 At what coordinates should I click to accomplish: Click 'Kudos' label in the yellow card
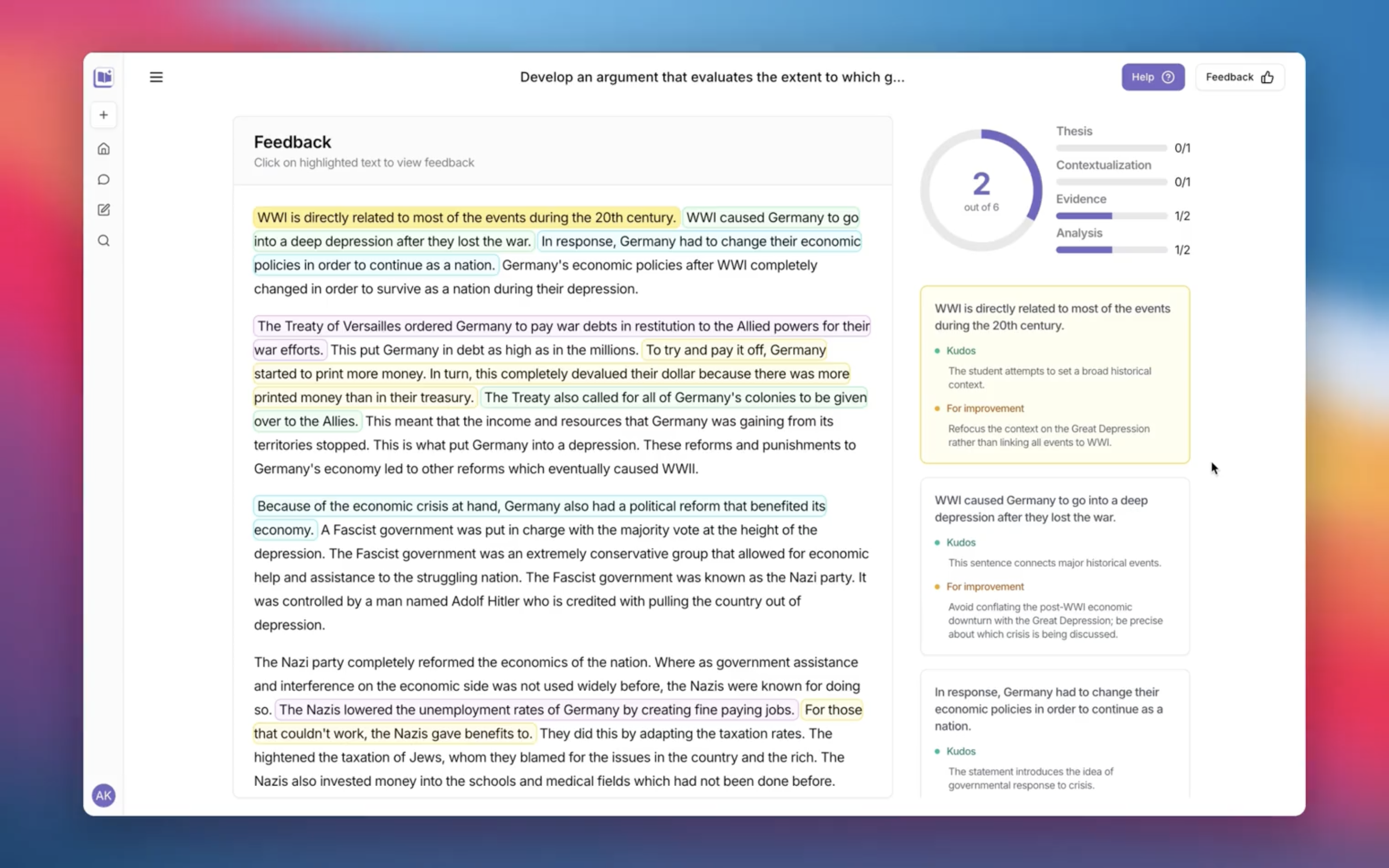pyautogui.click(x=960, y=350)
